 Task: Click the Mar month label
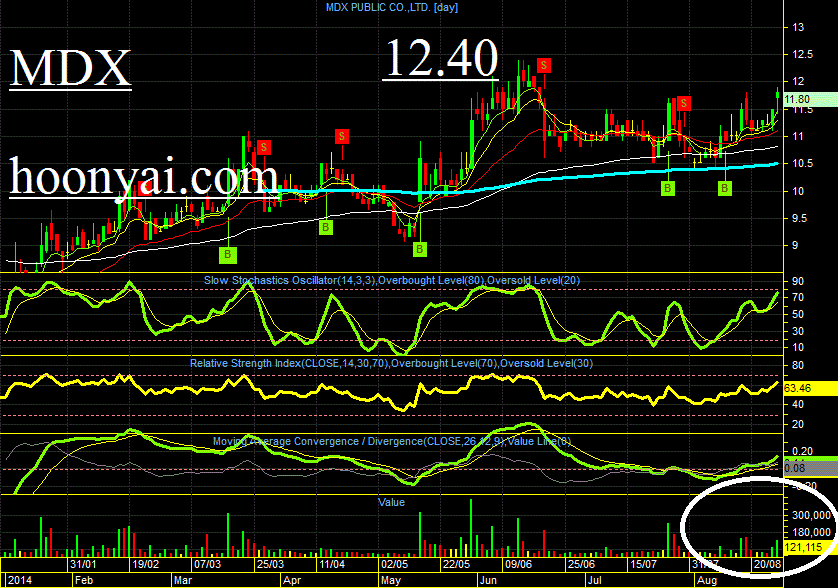coord(183,581)
